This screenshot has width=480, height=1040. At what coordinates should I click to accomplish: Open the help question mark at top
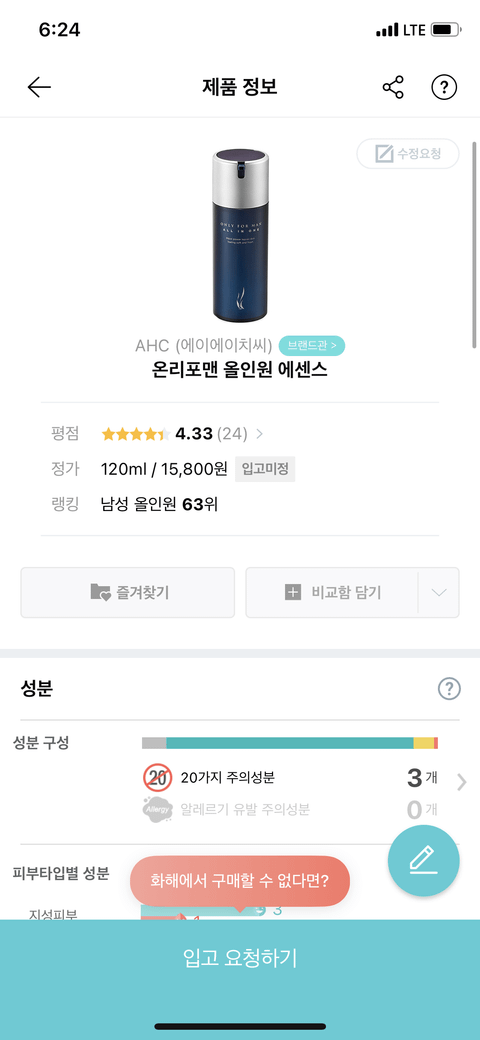(x=444, y=87)
